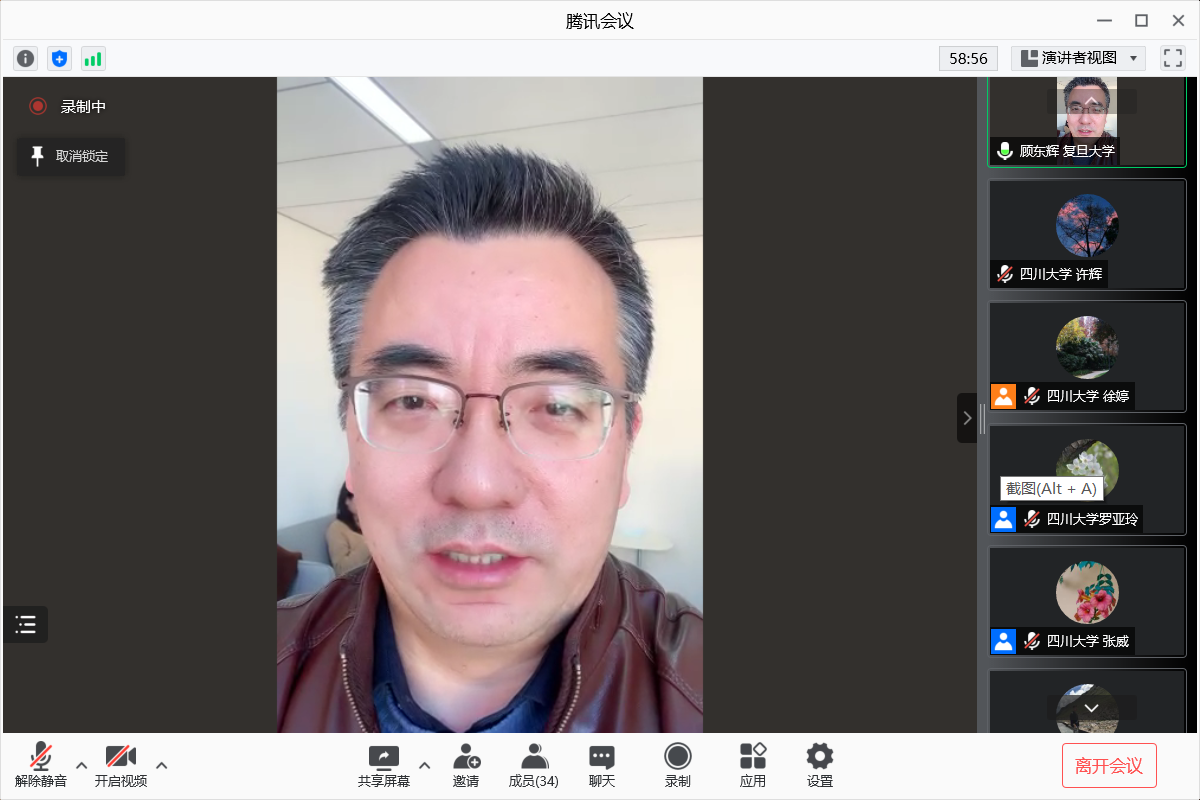Unpin video with 取消锁定 button
The image size is (1200, 800).
click(x=71, y=156)
